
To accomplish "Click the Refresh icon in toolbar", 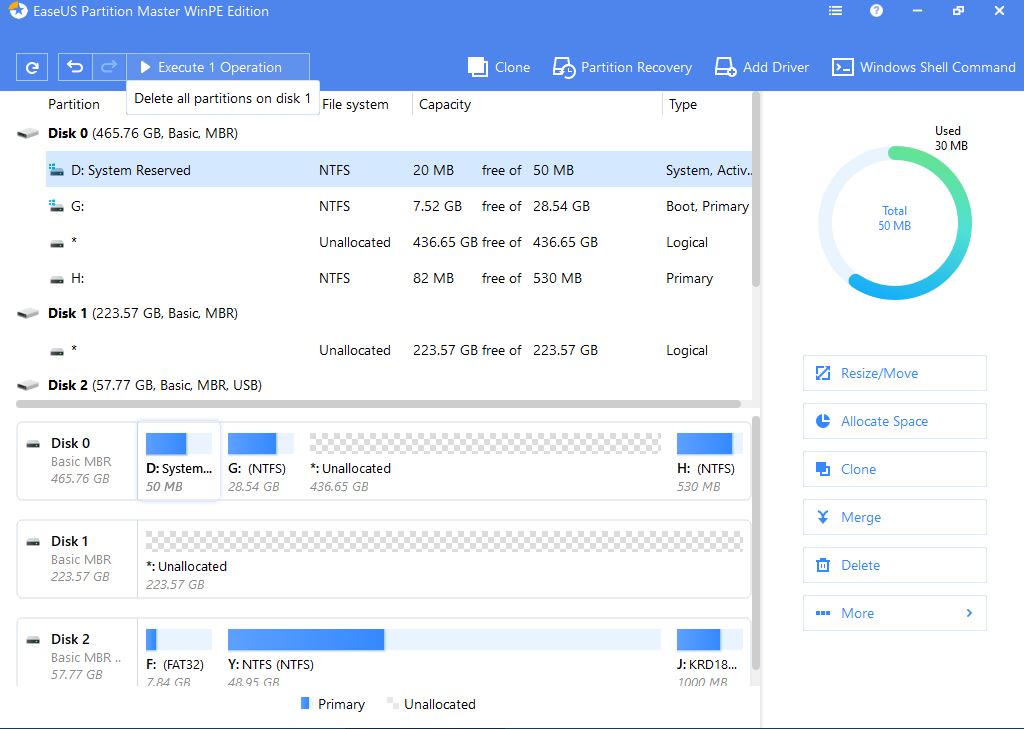I will (x=32, y=68).
